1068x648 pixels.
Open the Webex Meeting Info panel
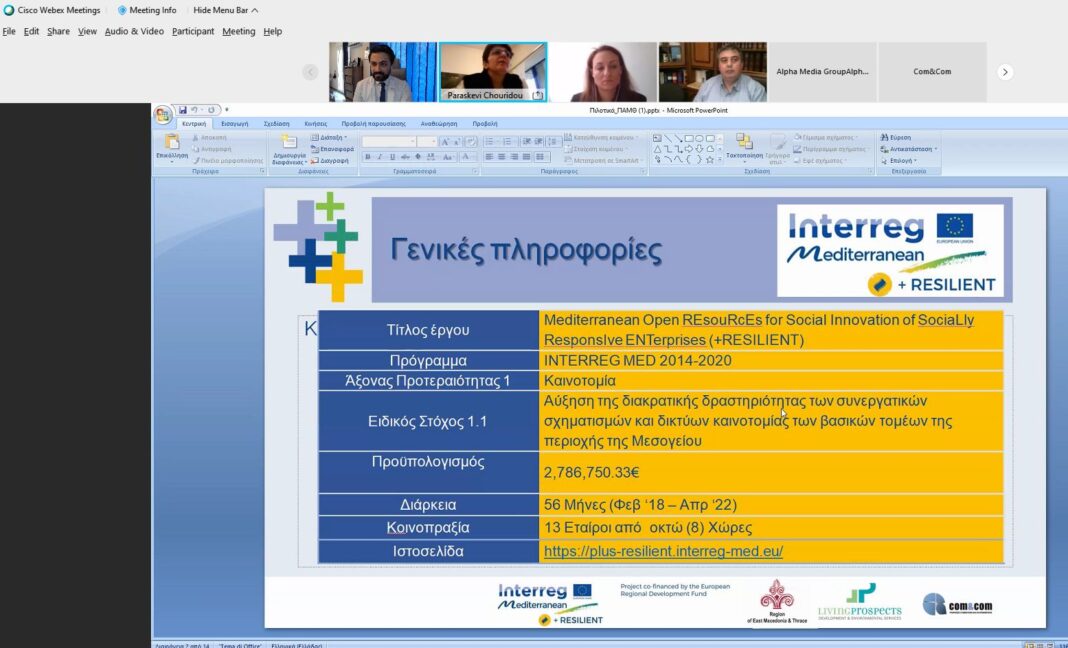tap(147, 10)
